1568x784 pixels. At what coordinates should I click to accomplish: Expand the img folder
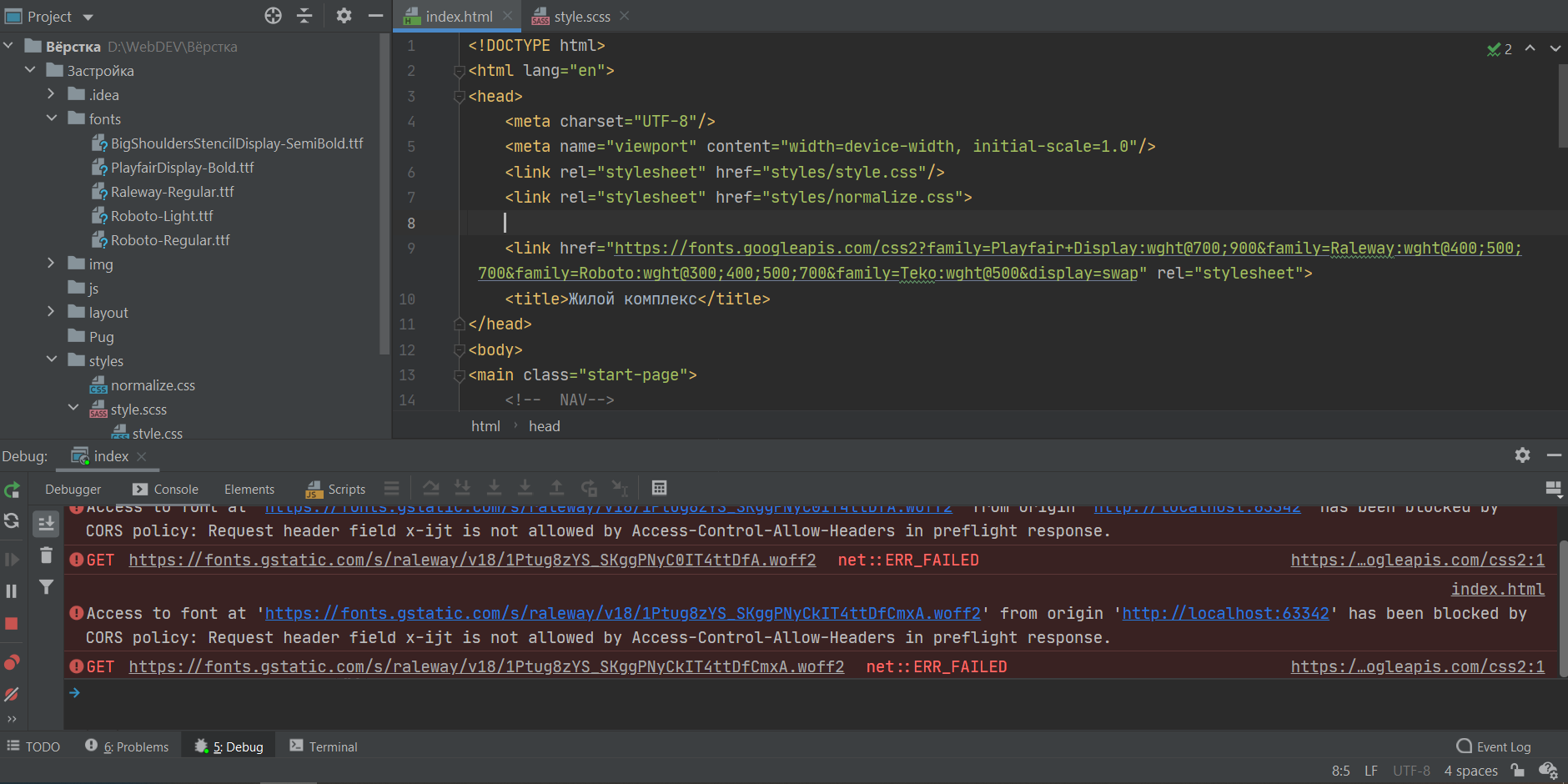click(x=51, y=264)
